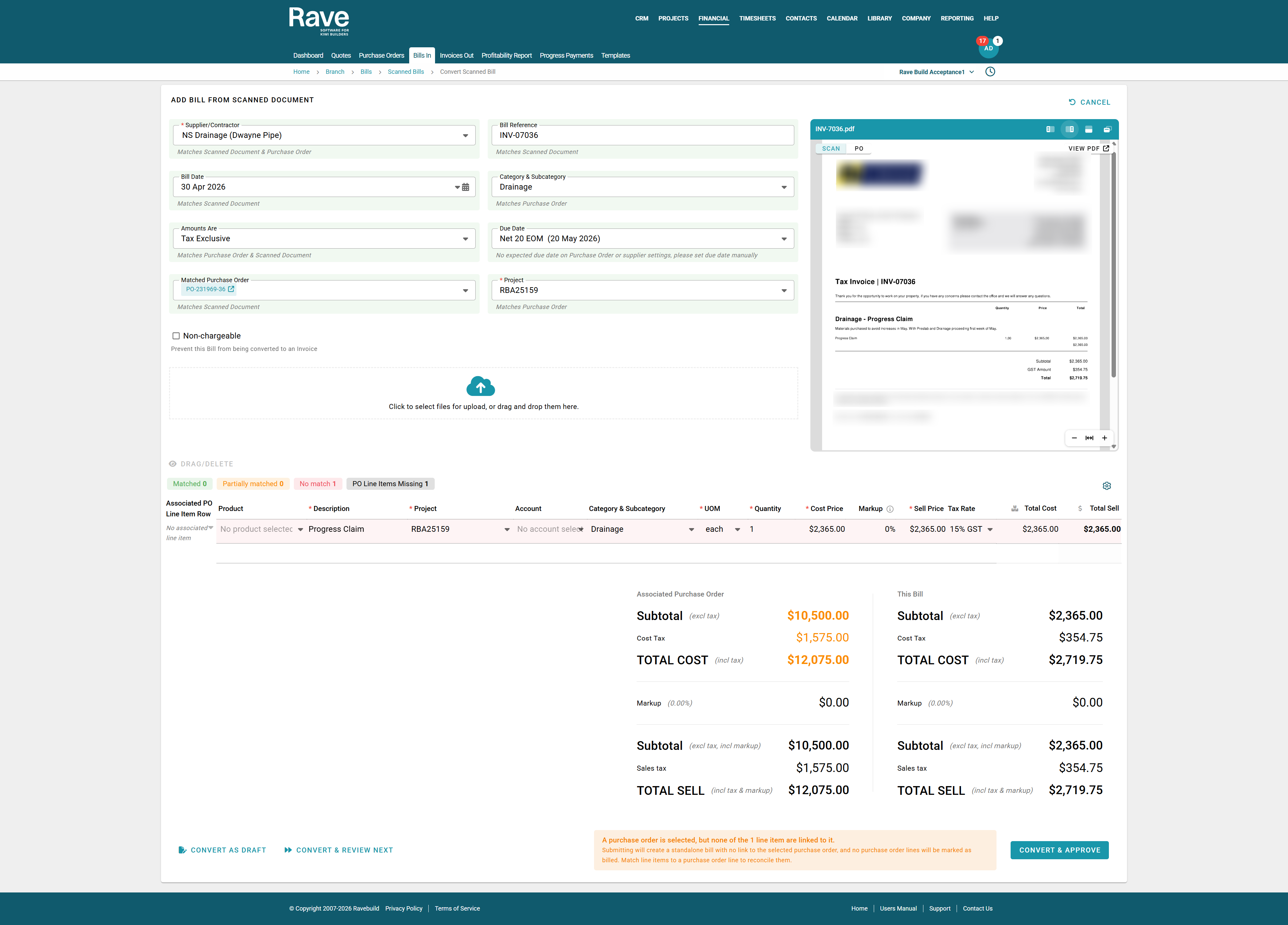This screenshot has width=1288, height=925.
Task: Tick the Non-chargeable checkbox
Action: [x=176, y=336]
